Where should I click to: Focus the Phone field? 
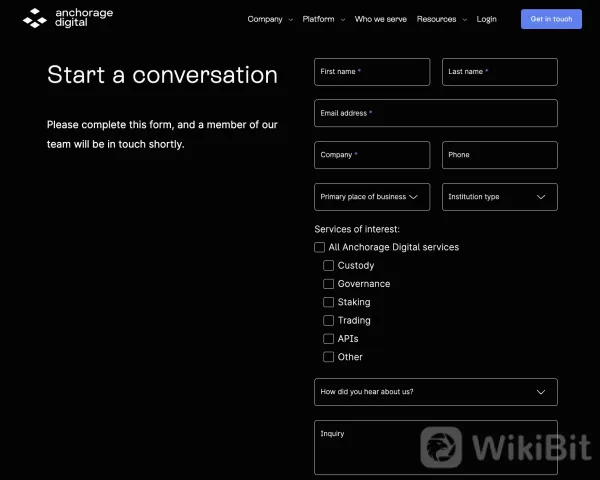pos(500,155)
